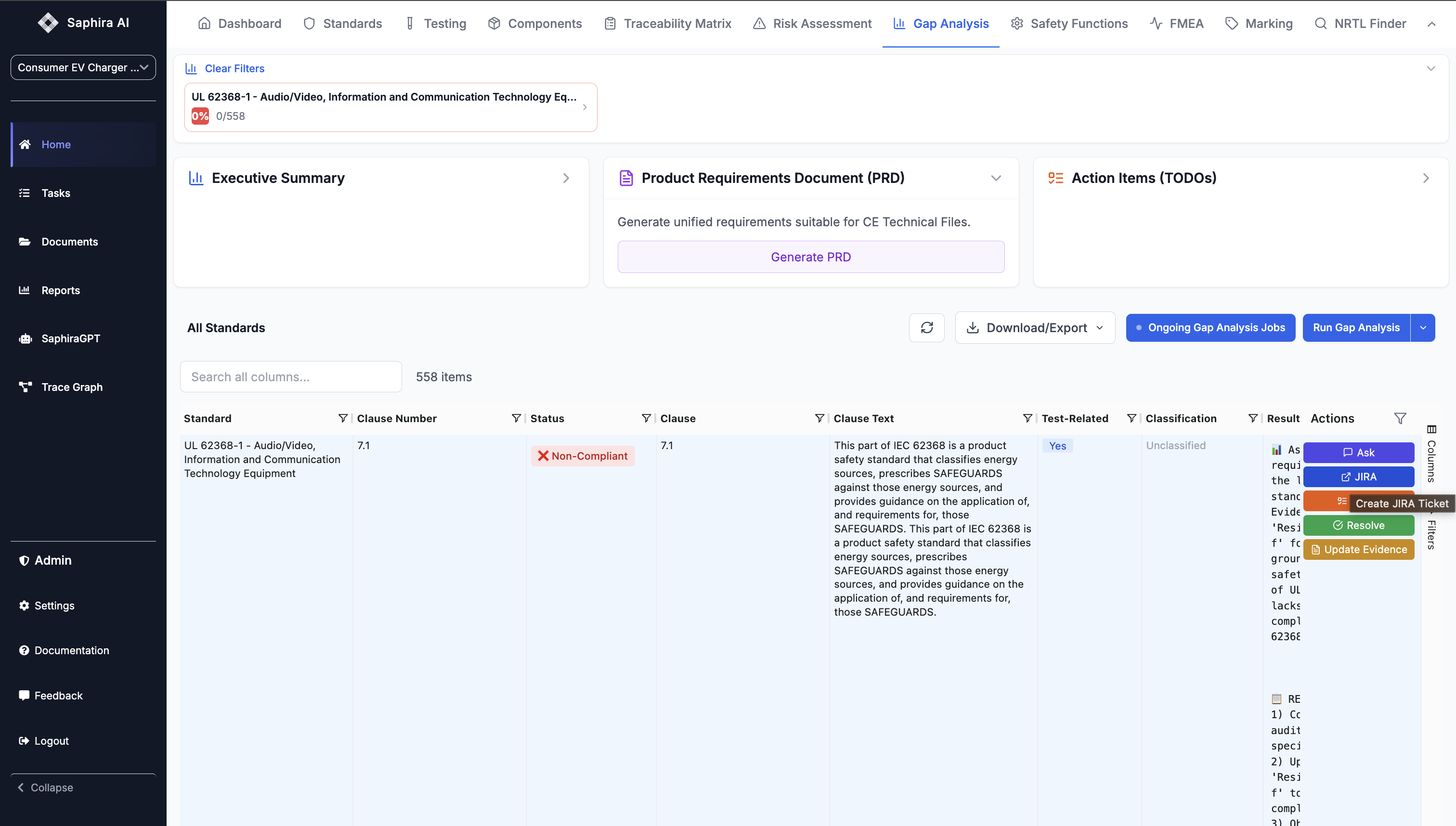
Task: Refresh the All Standards table
Action: (926, 327)
